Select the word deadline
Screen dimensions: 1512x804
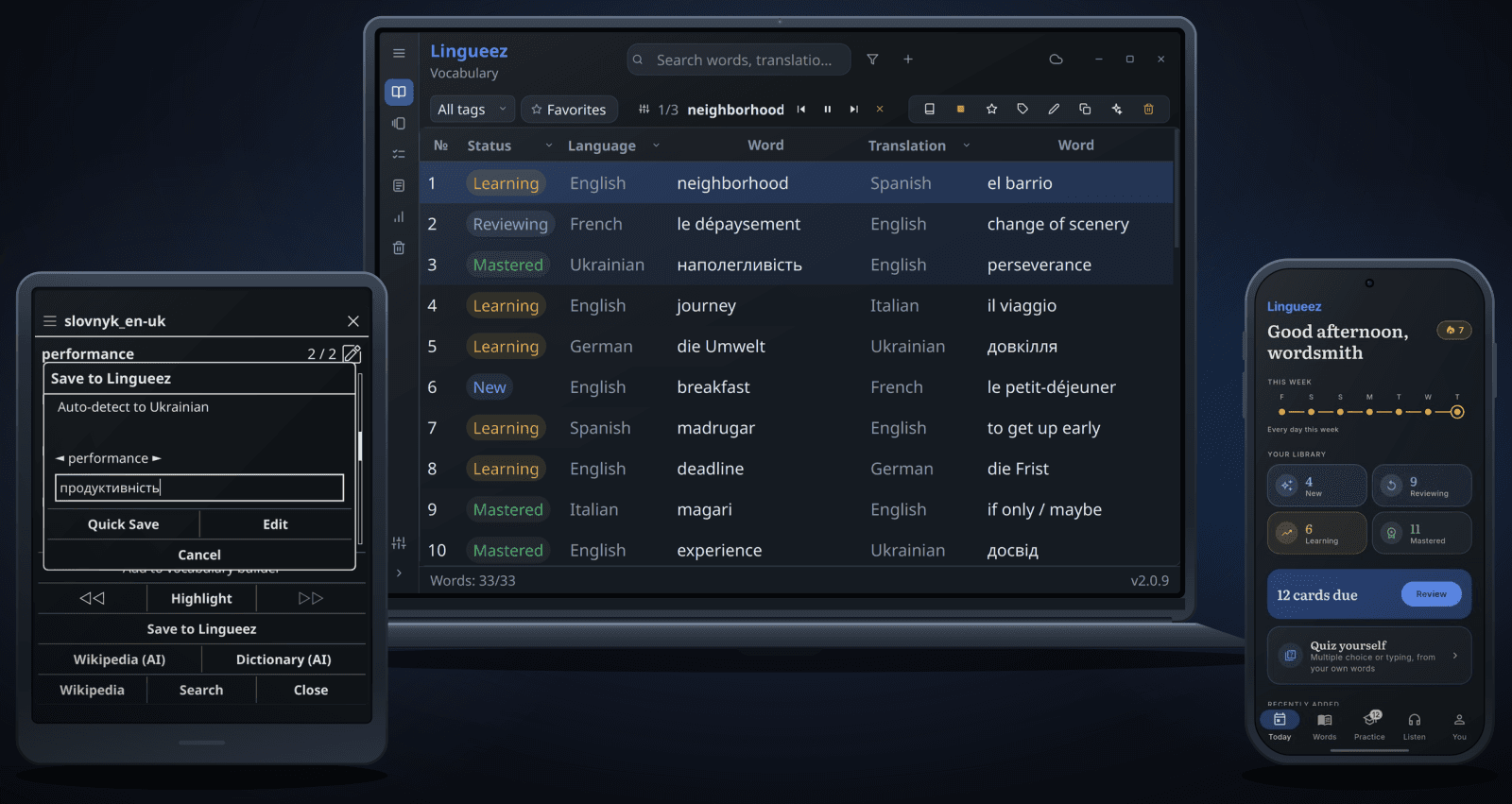[x=711, y=469]
